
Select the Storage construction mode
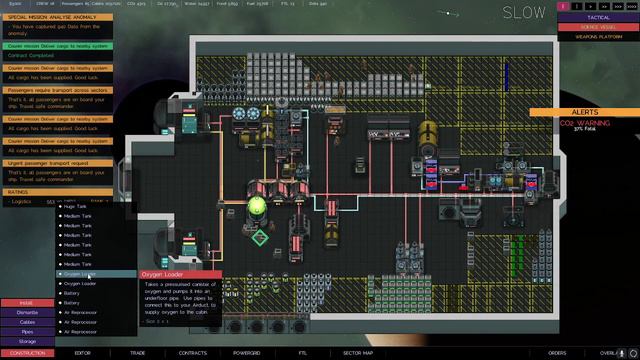(x=27, y=342)
